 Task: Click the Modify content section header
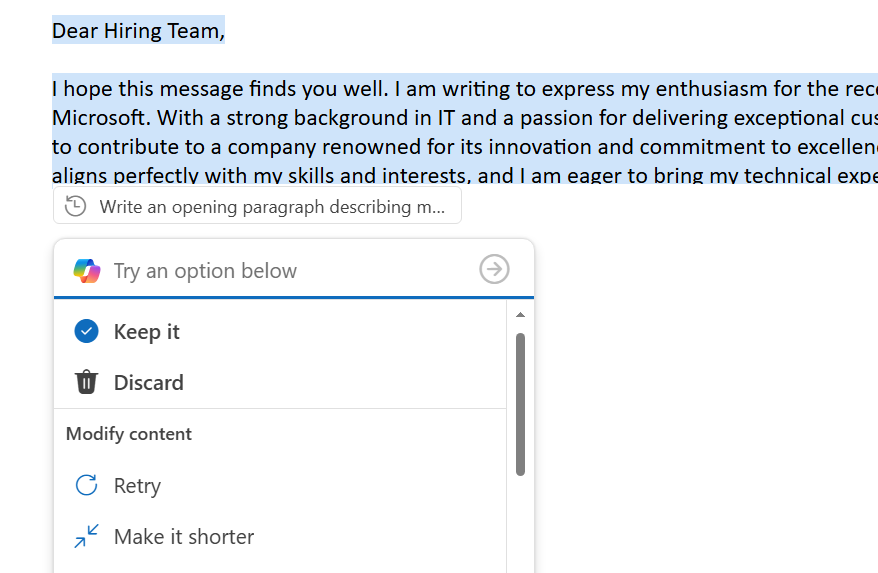coord(129,434)
